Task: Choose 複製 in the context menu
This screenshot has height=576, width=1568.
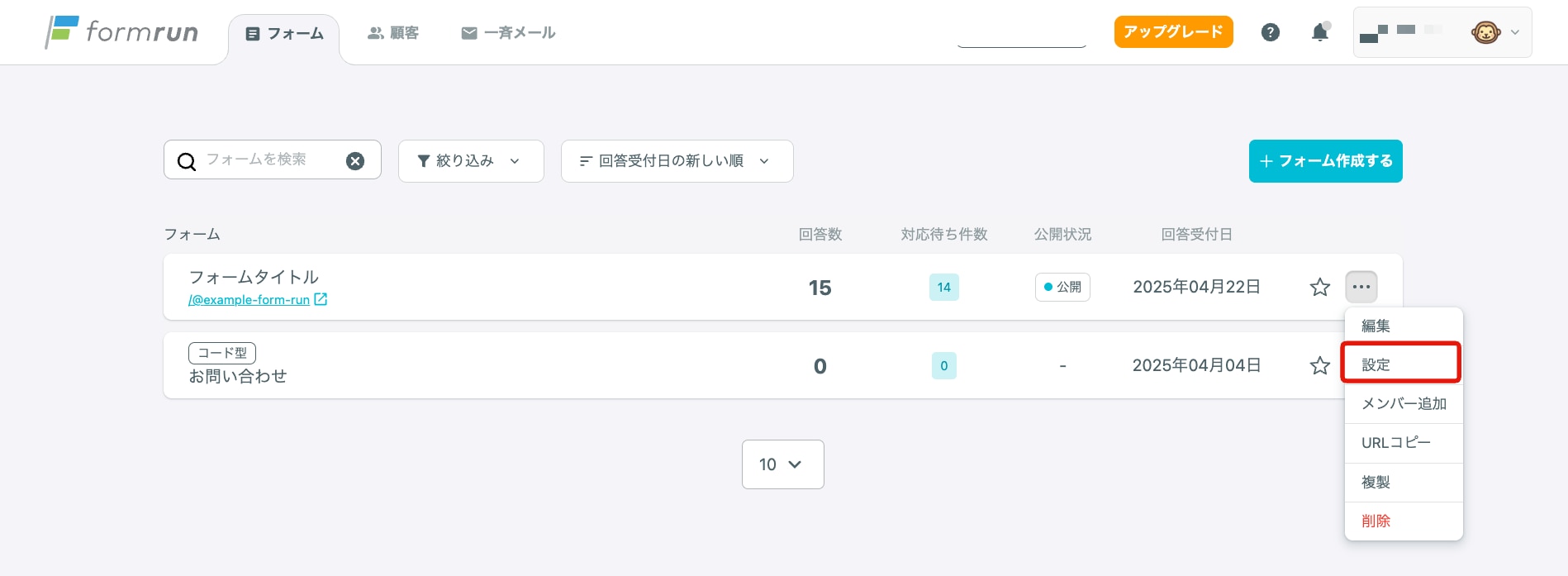Action: pyautogui.click(x=1401, y=482)
